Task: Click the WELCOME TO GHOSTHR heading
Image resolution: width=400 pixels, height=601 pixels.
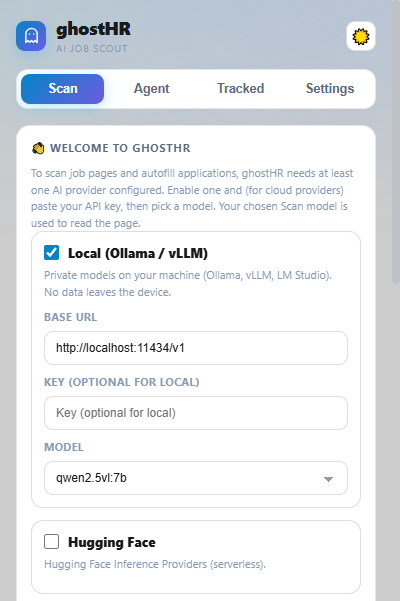Action: [120, 148]
